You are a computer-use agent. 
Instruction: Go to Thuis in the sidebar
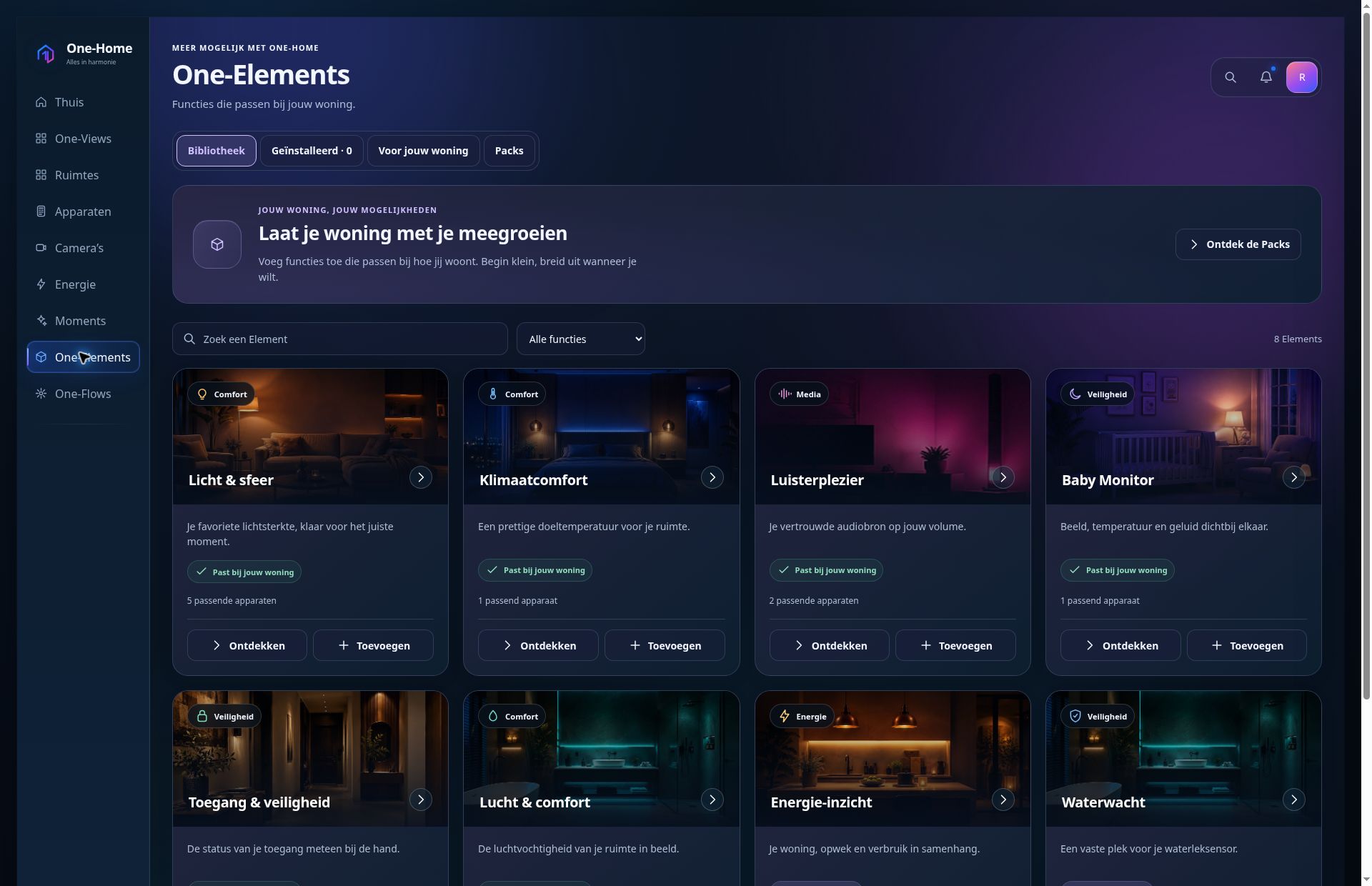[83, 102]
